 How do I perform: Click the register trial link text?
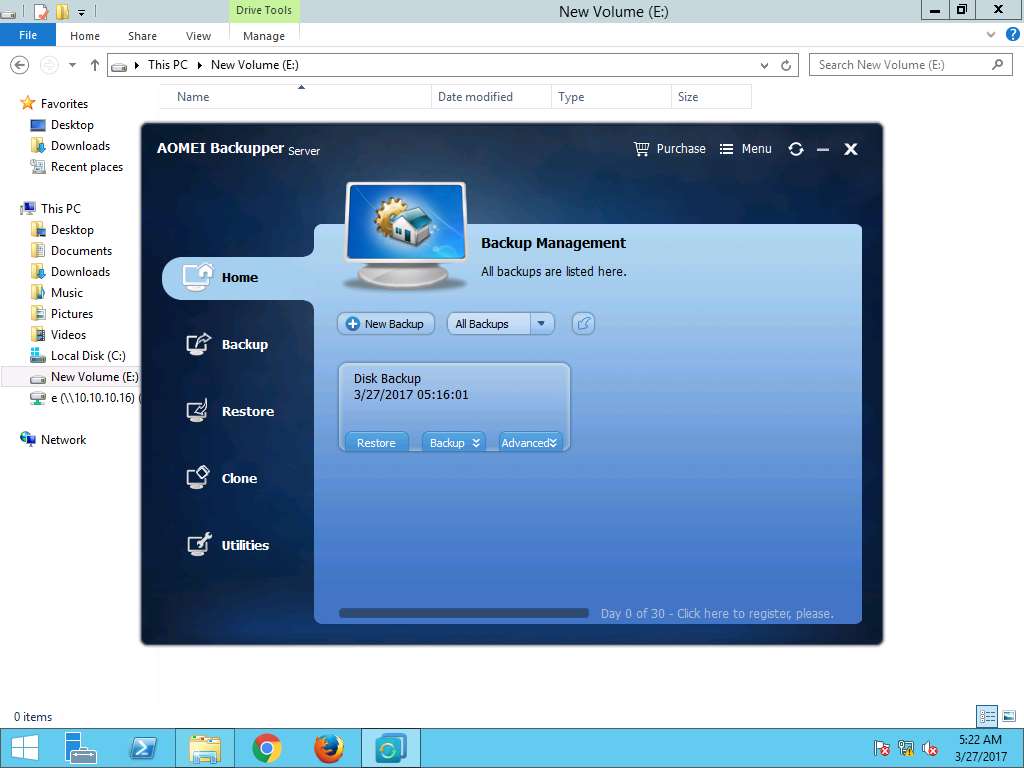pos(716,614)
